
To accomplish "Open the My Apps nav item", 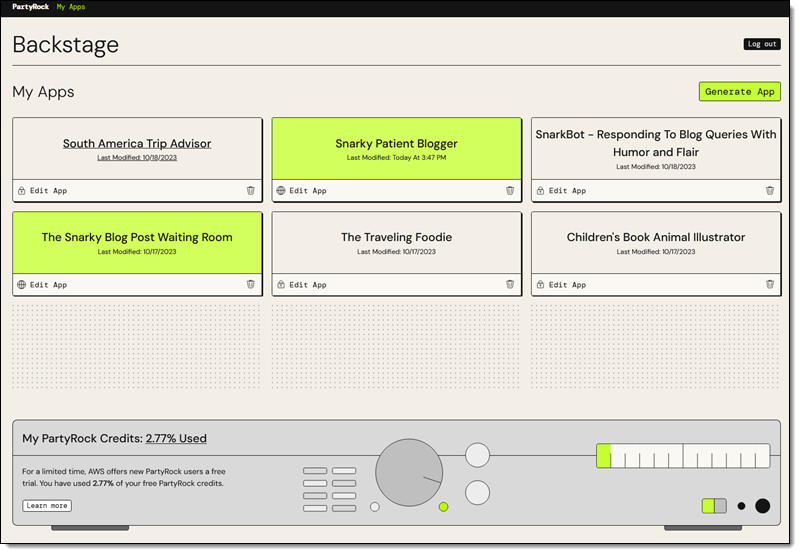I will point(71,7).
